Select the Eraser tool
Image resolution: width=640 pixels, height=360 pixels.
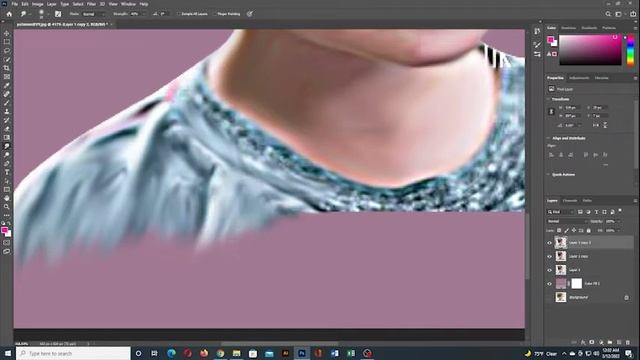7,129
